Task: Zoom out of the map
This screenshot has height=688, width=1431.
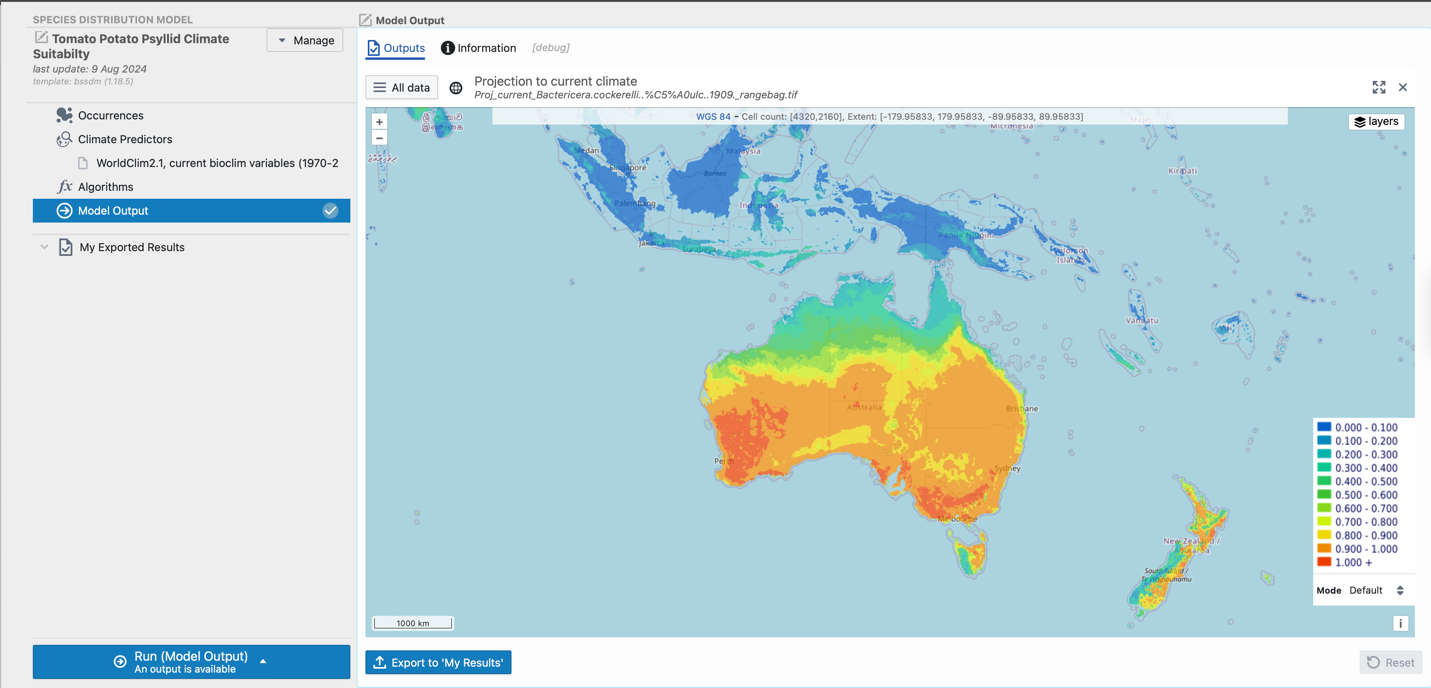Action: click(379, 138)
